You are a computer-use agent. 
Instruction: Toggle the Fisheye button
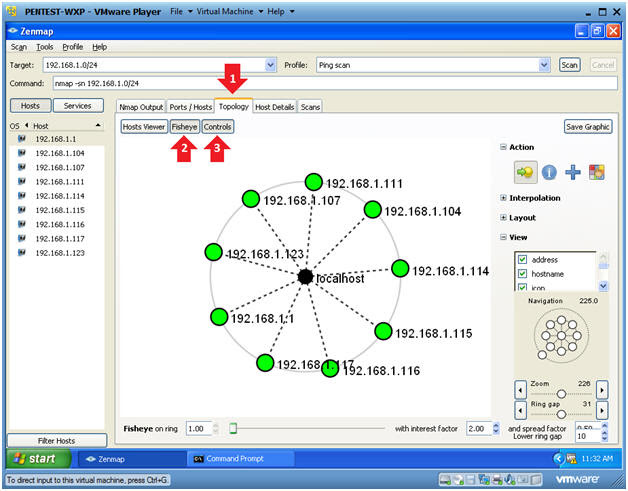[x=184, y=127]
